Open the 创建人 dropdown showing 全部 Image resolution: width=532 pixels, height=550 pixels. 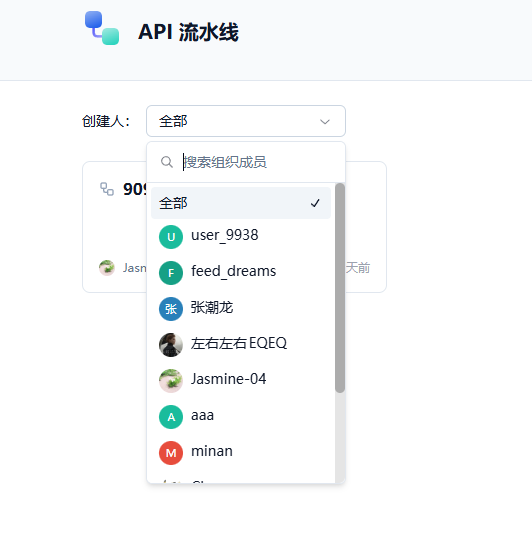(x=246, y=121)
